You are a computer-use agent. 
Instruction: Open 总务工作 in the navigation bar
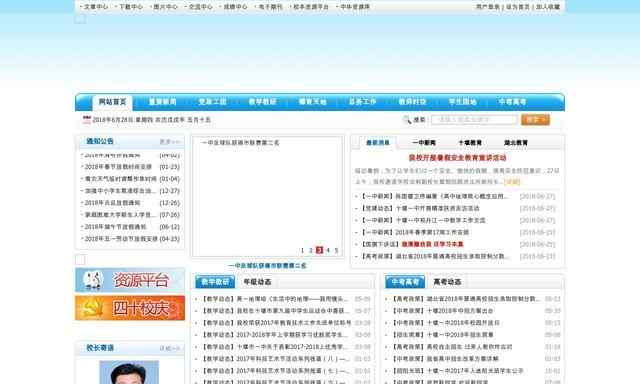point(362,102)
